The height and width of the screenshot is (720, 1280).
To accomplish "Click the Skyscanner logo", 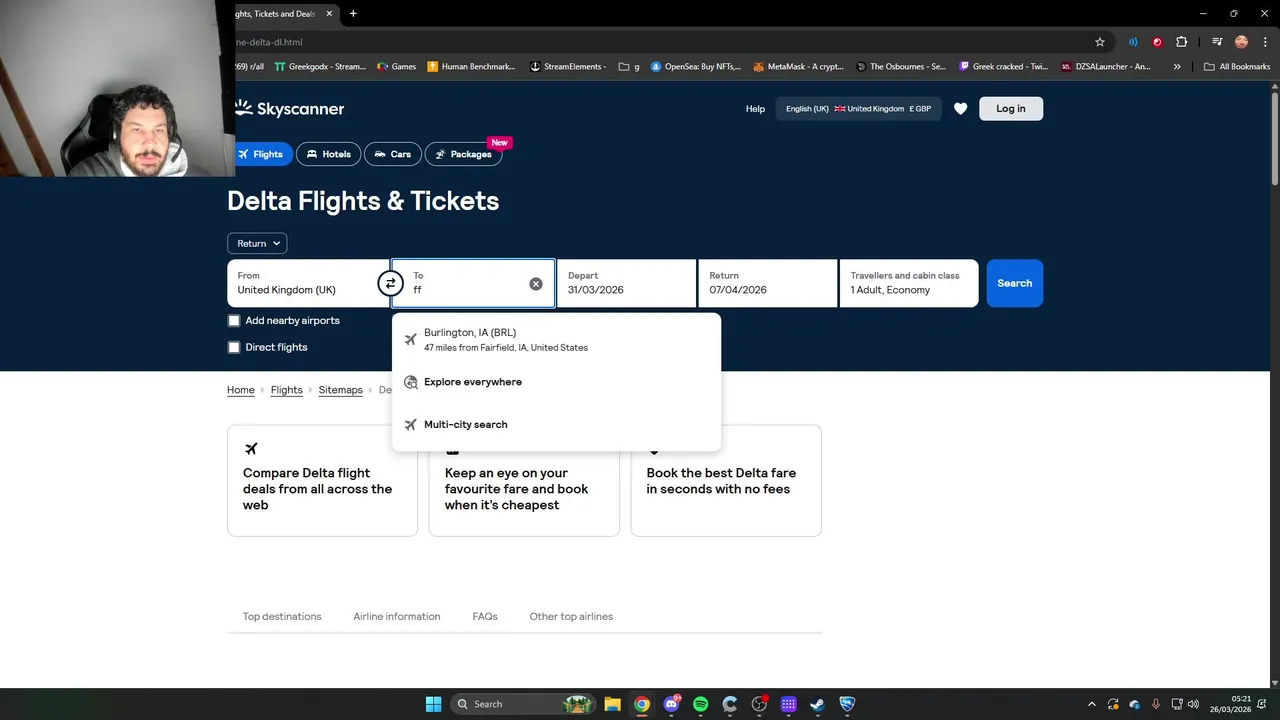I will [x=289, y=109].
